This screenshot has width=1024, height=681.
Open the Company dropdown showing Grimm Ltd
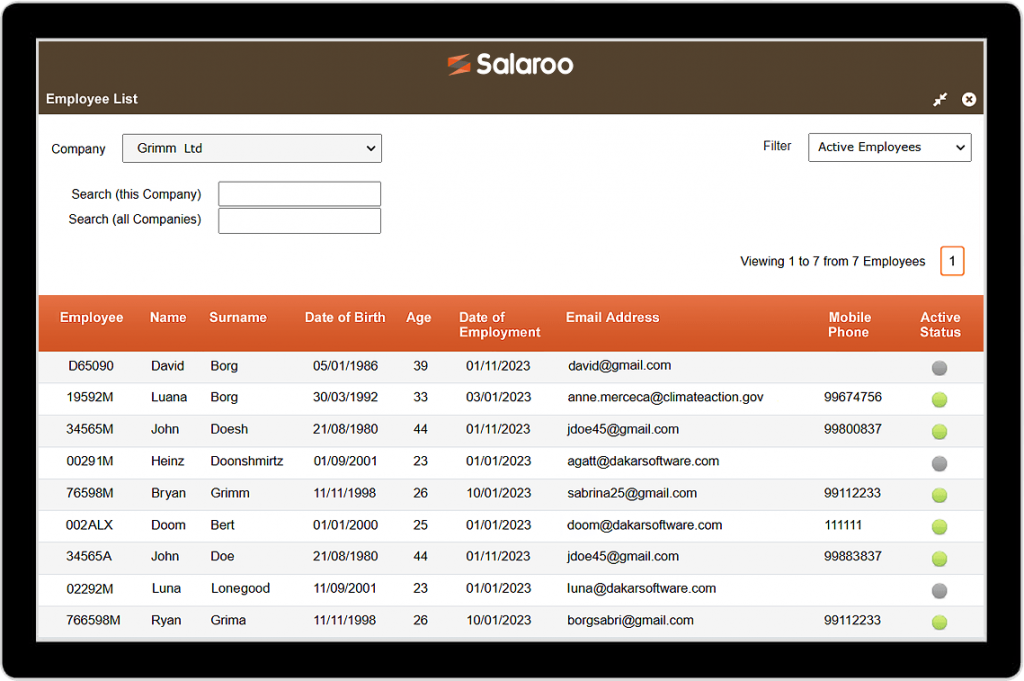click(252, 148)
